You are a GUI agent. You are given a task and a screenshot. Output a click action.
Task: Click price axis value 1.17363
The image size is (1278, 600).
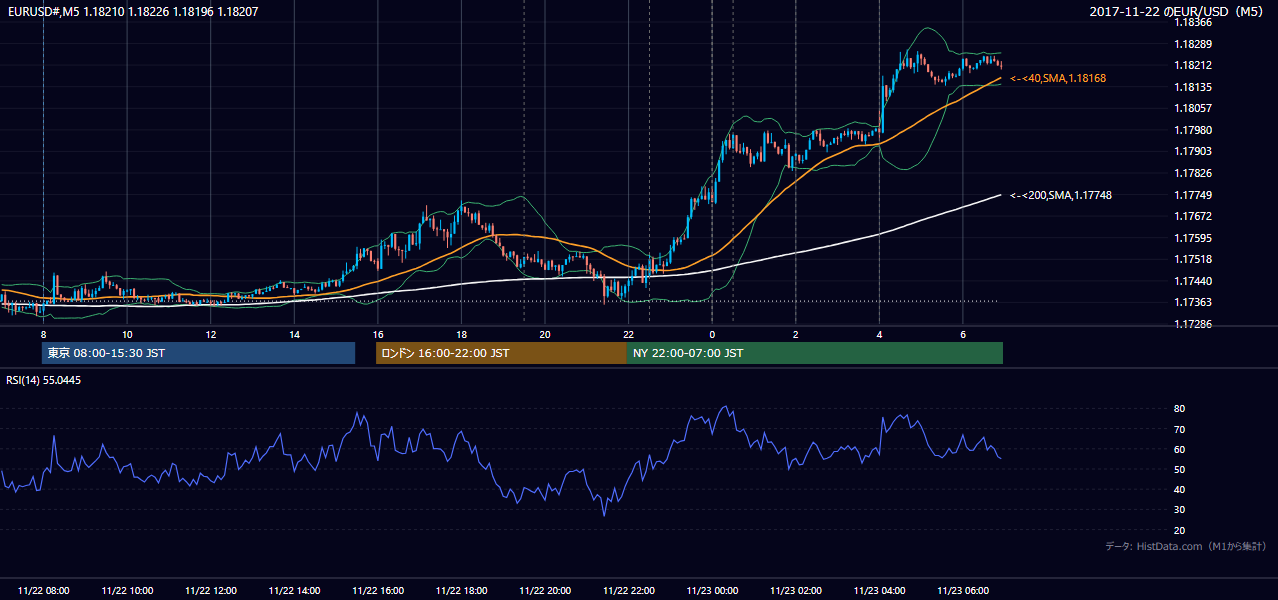click(1193, 302)
